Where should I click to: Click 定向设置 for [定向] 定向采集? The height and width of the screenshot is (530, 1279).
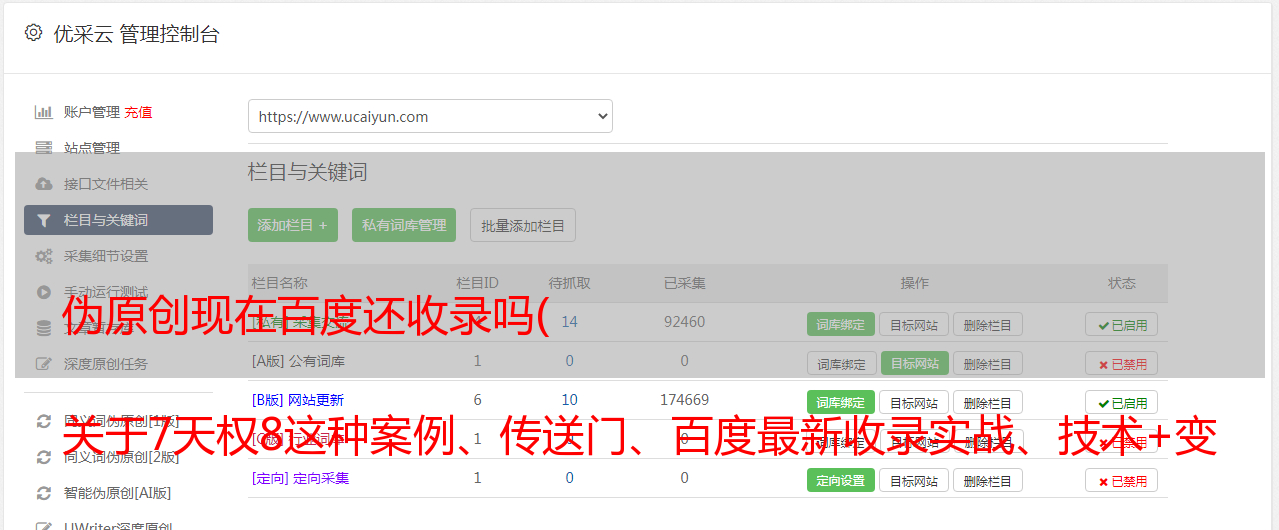click(841, 480)
